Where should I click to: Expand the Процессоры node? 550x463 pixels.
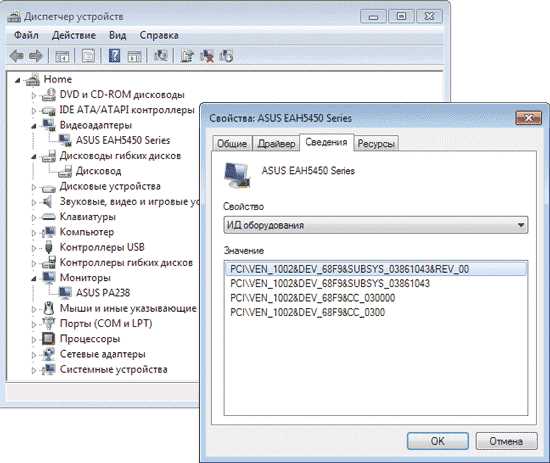34,340
